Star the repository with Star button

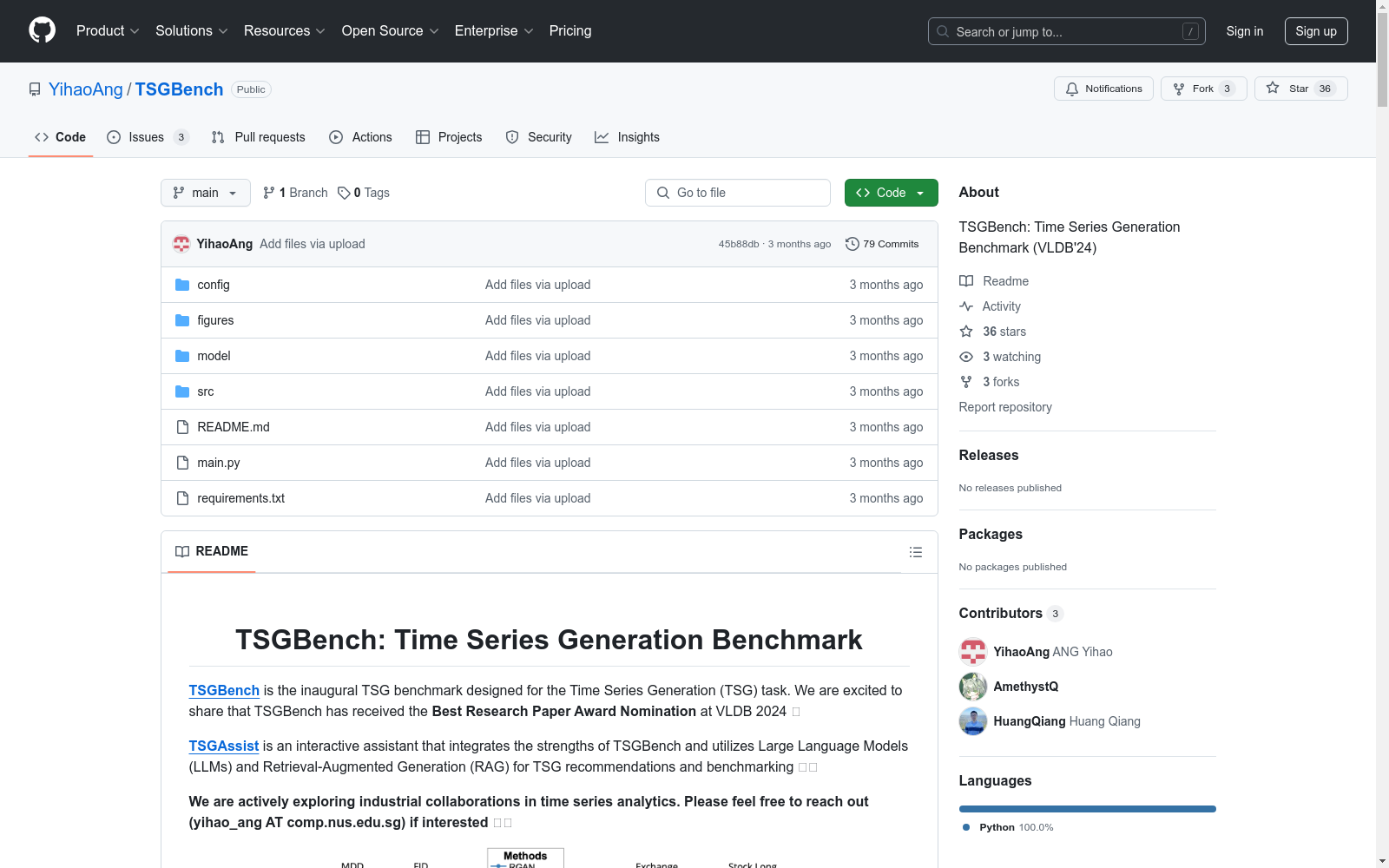(1300, 89)
